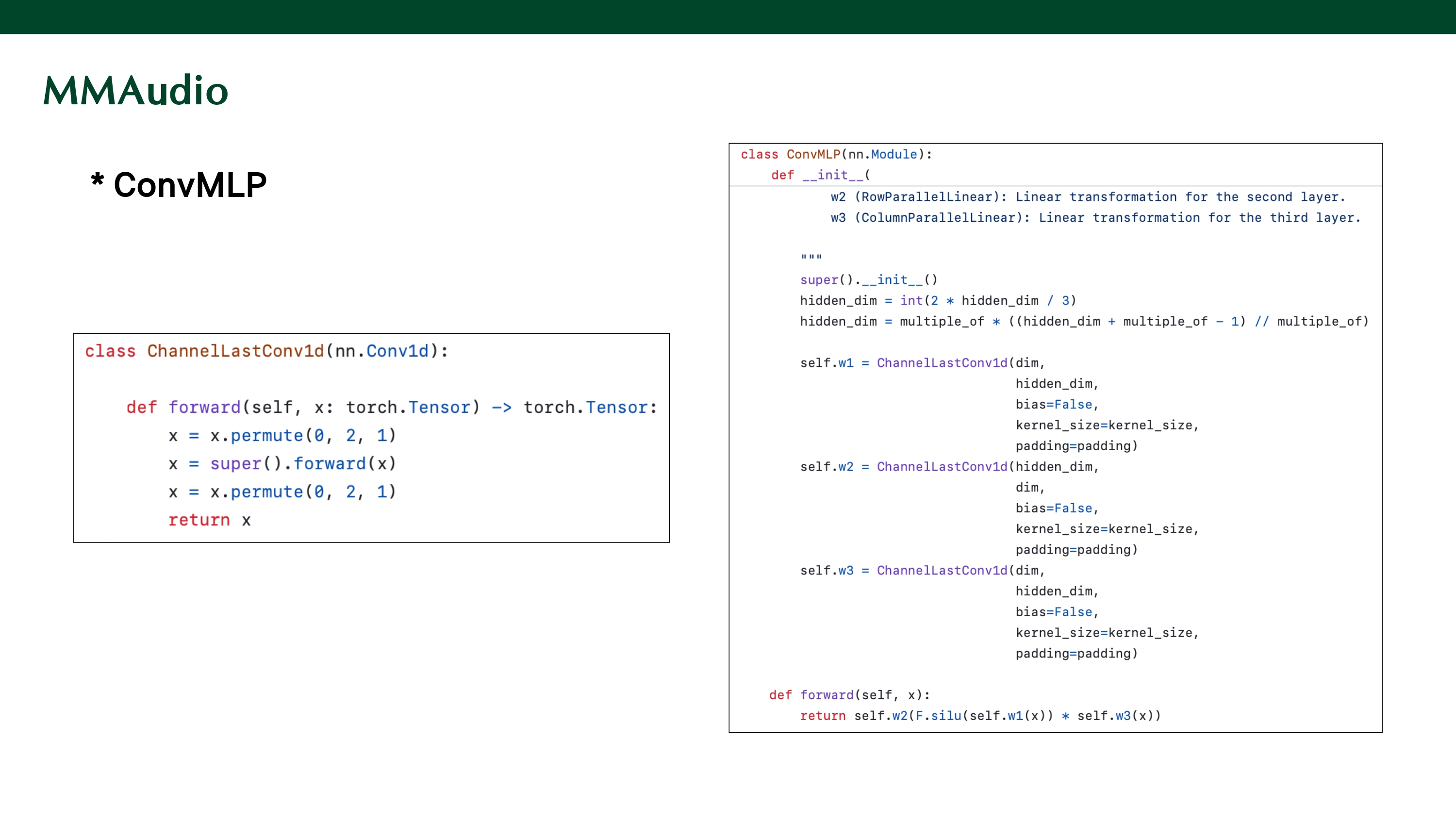Image resolution: width=1456 pixels, height=819 pixels.
Task: Click class ConvMLP(nn.Module) line
Action: tap(836, 154)
